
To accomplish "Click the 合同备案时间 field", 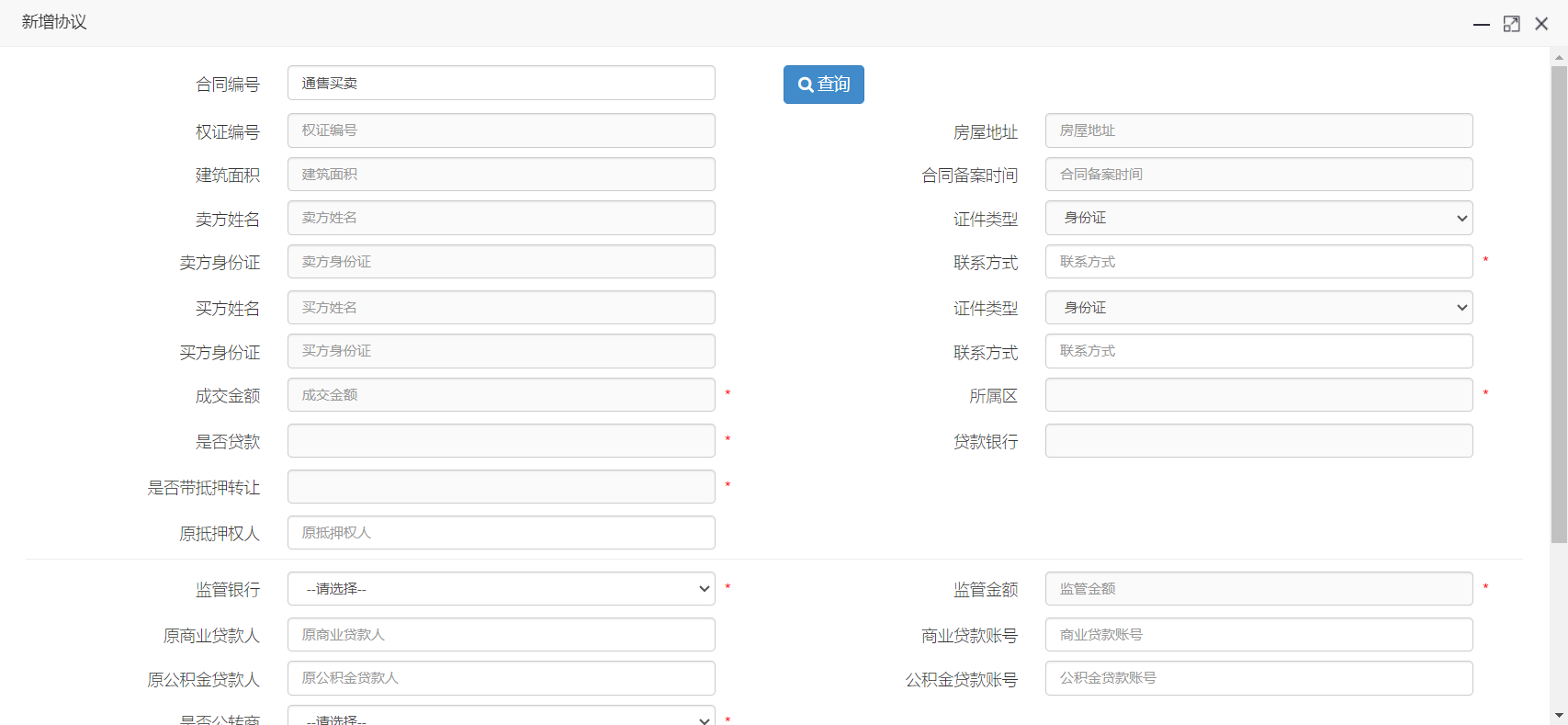I will click(1259, 175).
